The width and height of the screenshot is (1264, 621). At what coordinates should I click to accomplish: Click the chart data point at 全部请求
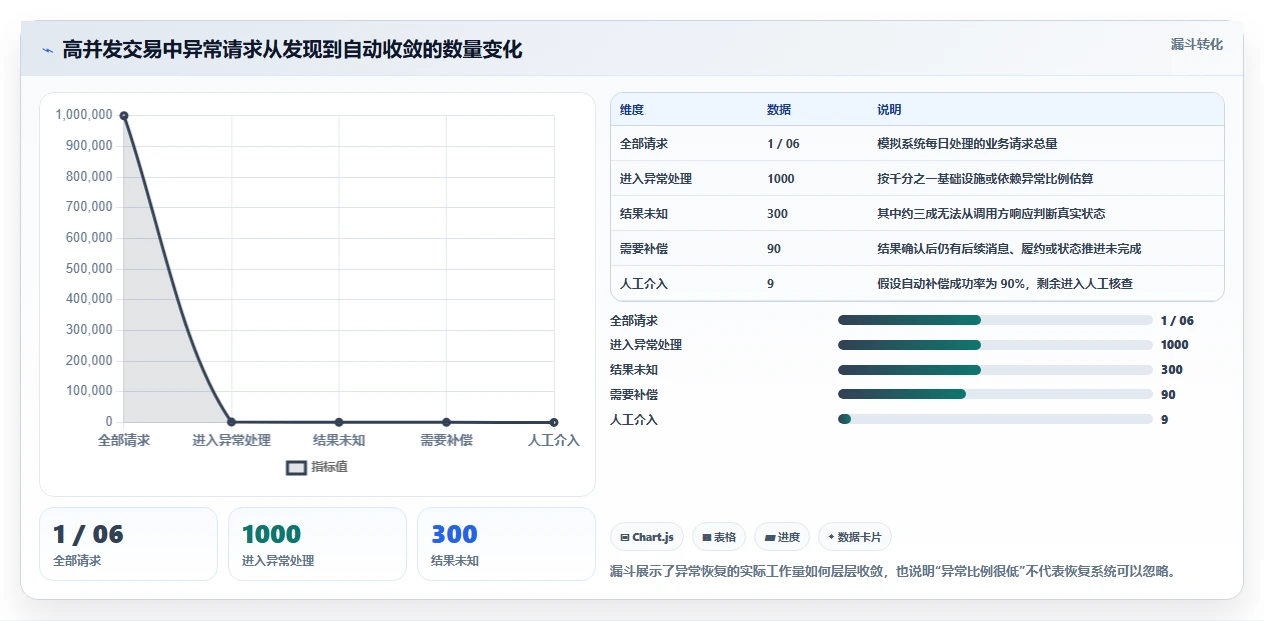pos(124,116)
